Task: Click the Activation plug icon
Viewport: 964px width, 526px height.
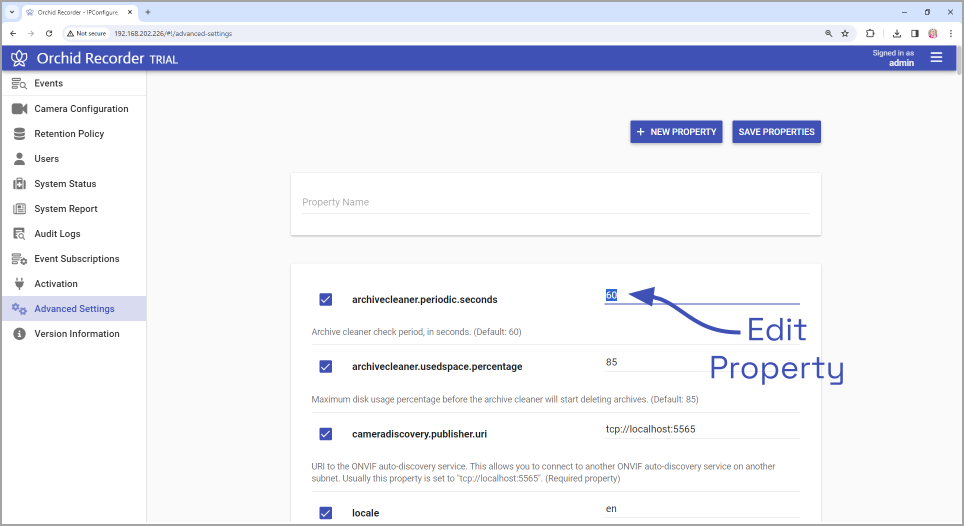Action: 19,284
